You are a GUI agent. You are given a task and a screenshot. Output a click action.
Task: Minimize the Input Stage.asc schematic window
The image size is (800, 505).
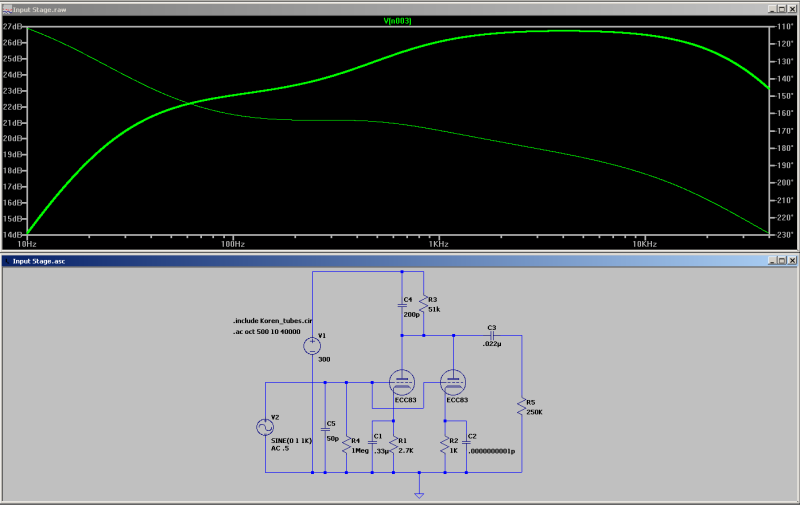point(772,261)
